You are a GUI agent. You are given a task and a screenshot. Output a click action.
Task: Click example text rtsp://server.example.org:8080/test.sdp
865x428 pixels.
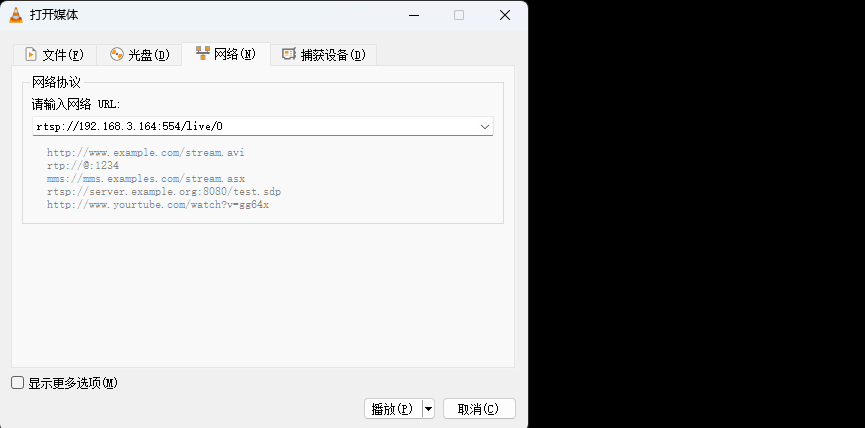[164, 192]
